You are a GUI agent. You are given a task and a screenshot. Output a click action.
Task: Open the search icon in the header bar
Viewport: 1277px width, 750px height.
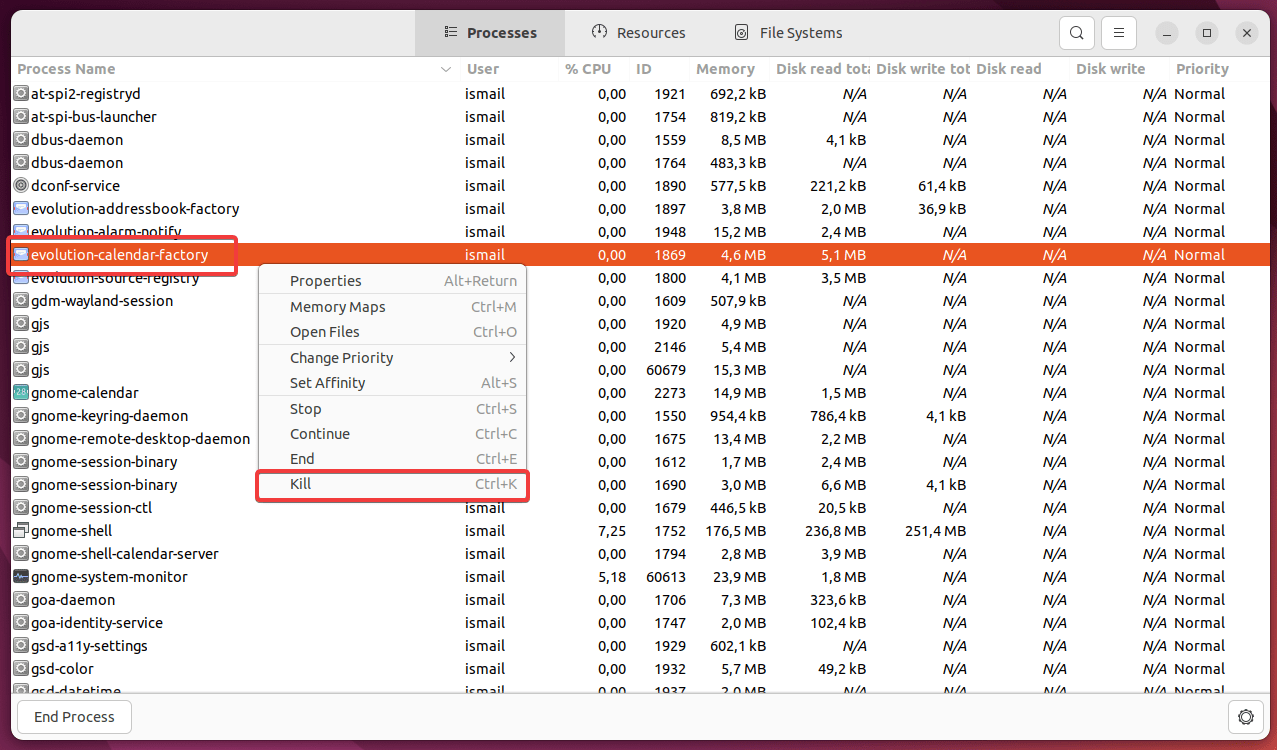pos(1076,32)
